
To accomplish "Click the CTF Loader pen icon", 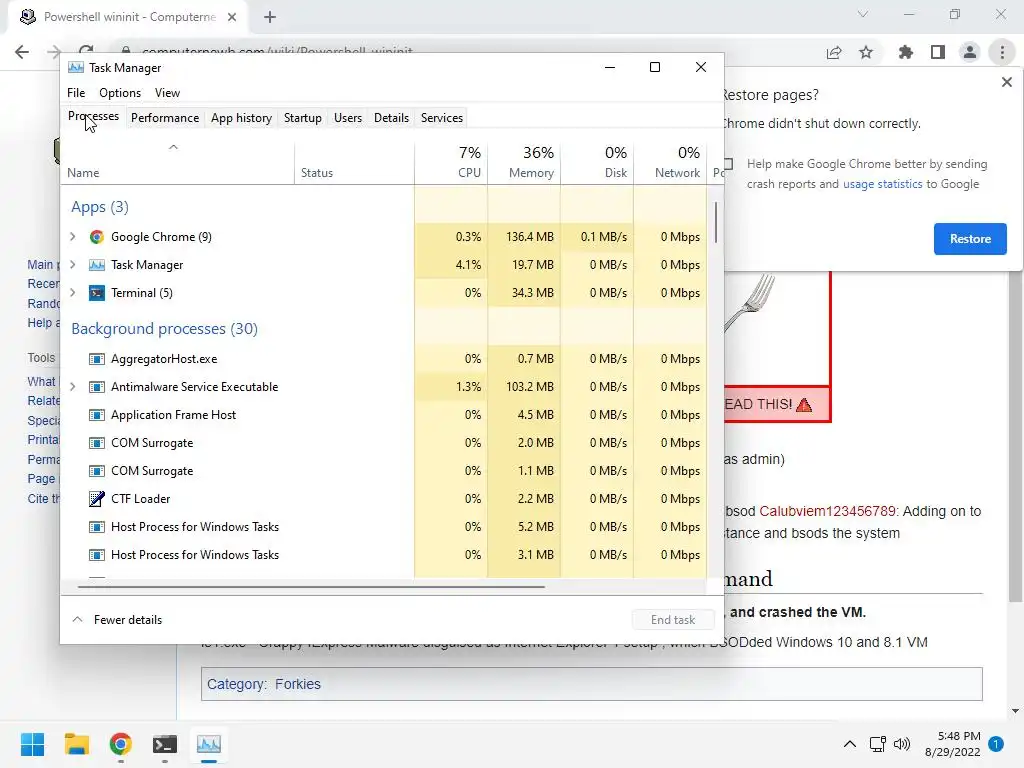I will (97, 499).
